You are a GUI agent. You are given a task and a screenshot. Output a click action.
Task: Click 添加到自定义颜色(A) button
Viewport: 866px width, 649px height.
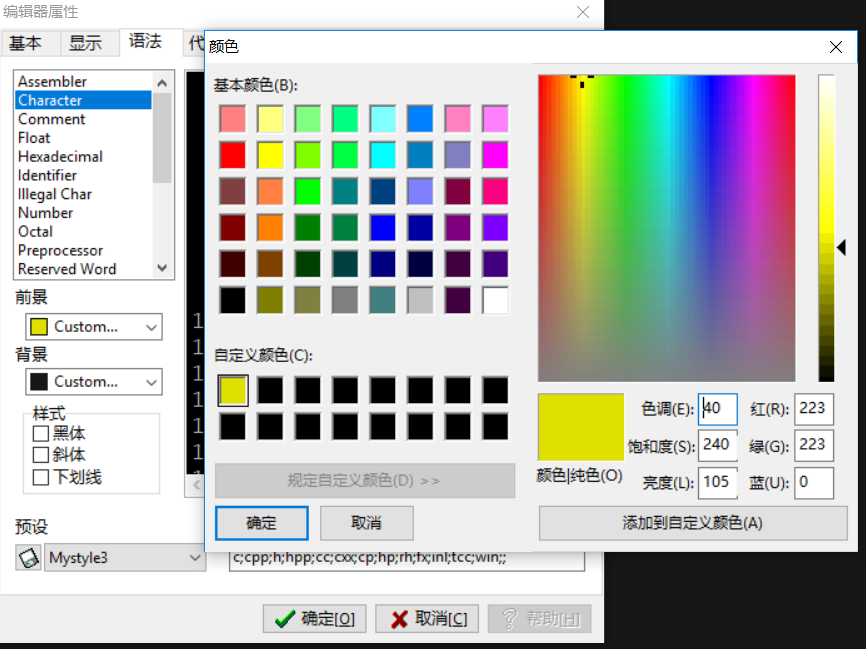click(692, 523)
